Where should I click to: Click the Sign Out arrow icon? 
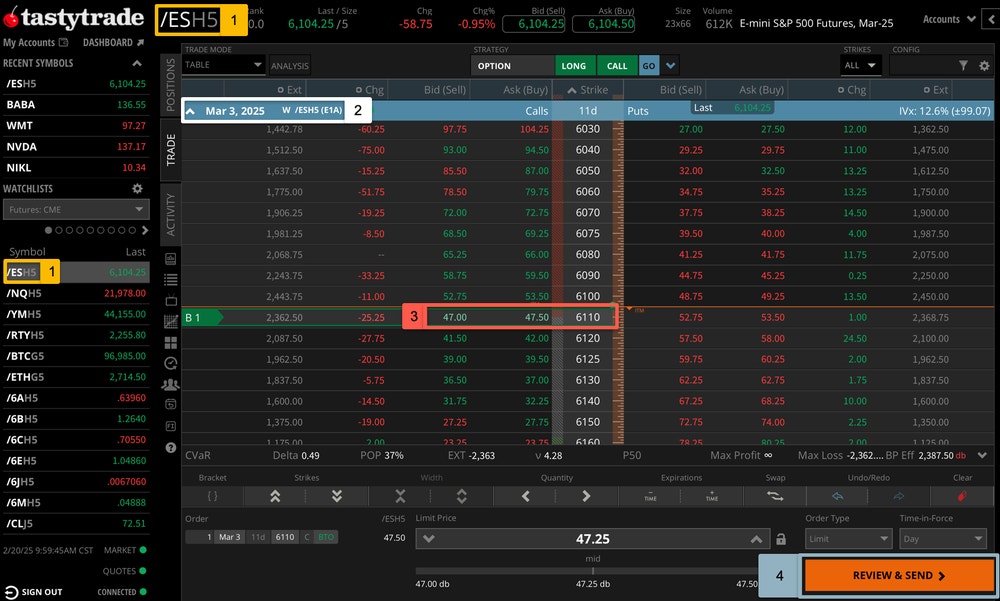point(11,591)
